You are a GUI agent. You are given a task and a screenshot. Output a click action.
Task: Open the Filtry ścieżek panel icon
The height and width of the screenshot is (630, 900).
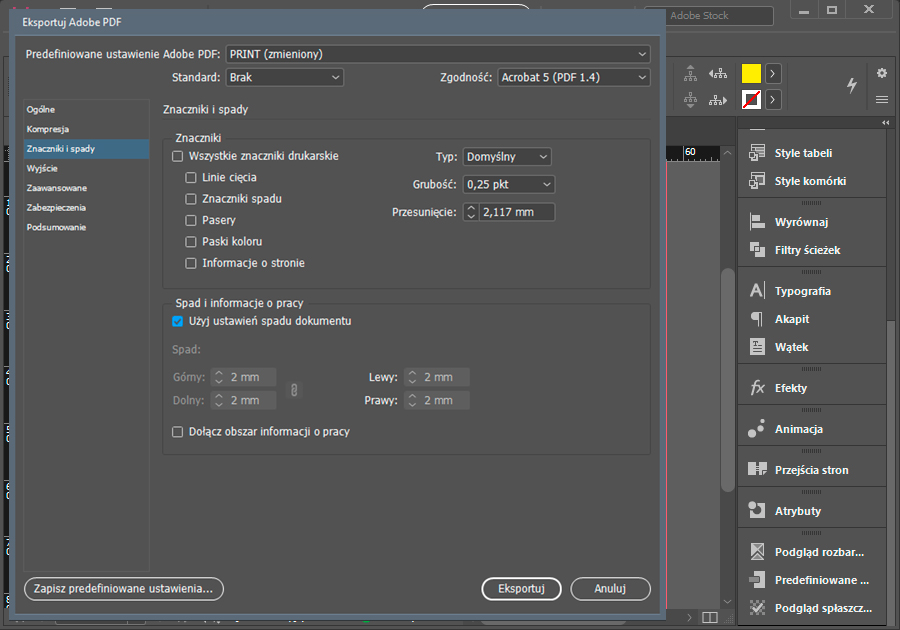pos(757,250)
